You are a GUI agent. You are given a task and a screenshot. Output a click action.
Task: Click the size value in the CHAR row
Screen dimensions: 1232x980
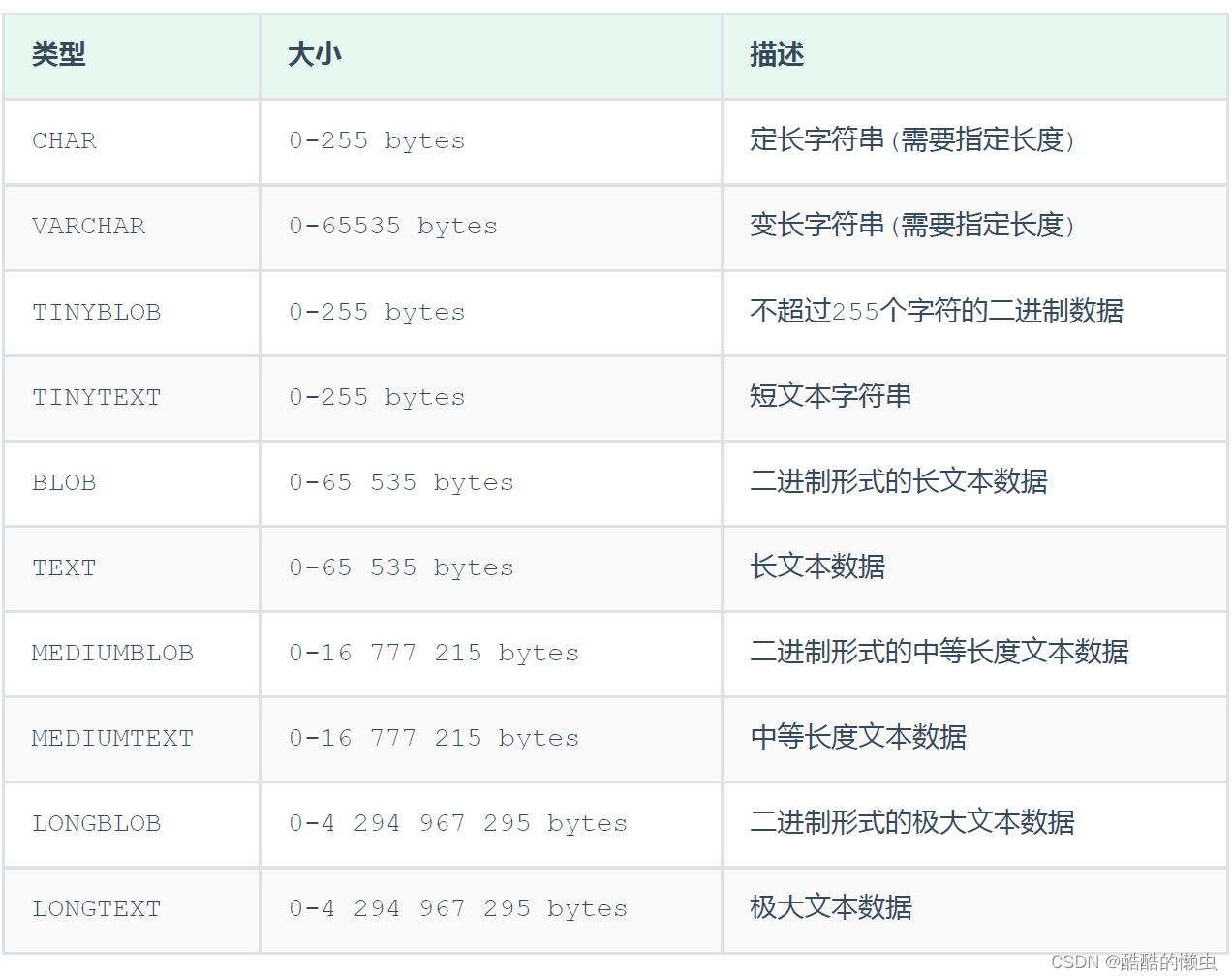click(377, 141)
